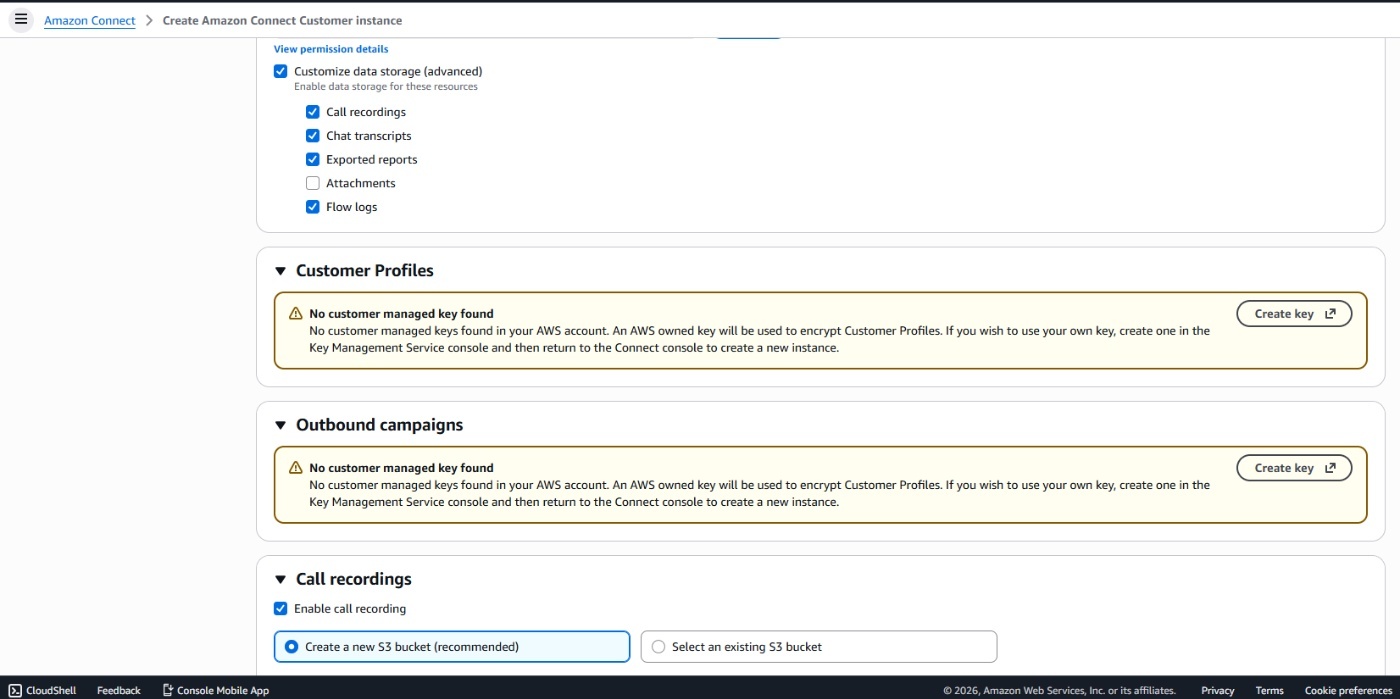Collapse the Outbound campaigns section
Image resolution: width=1400 pixels, height=699 pixels.
[281, 425]
